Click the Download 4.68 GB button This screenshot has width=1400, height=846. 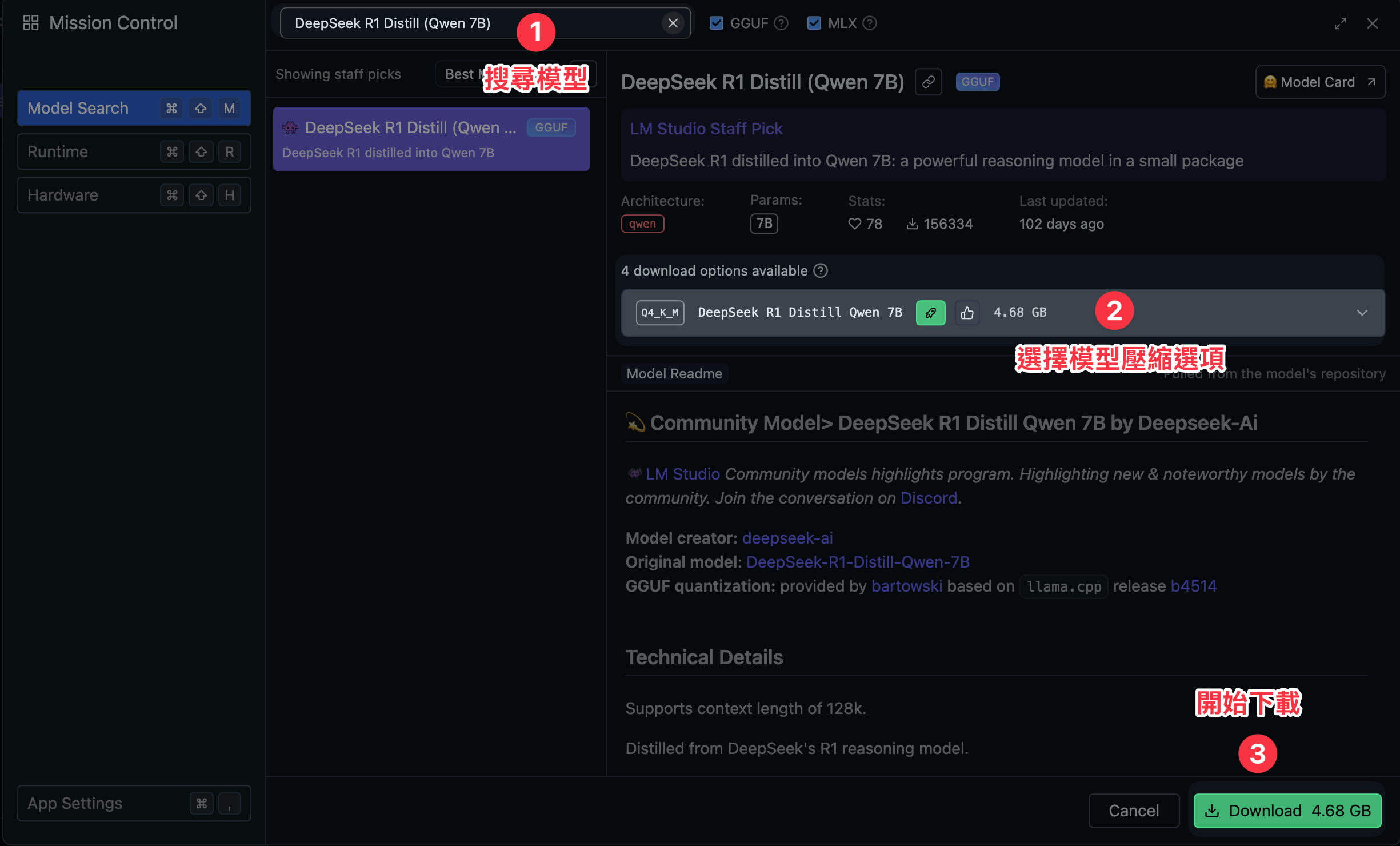pos(1287,811)
